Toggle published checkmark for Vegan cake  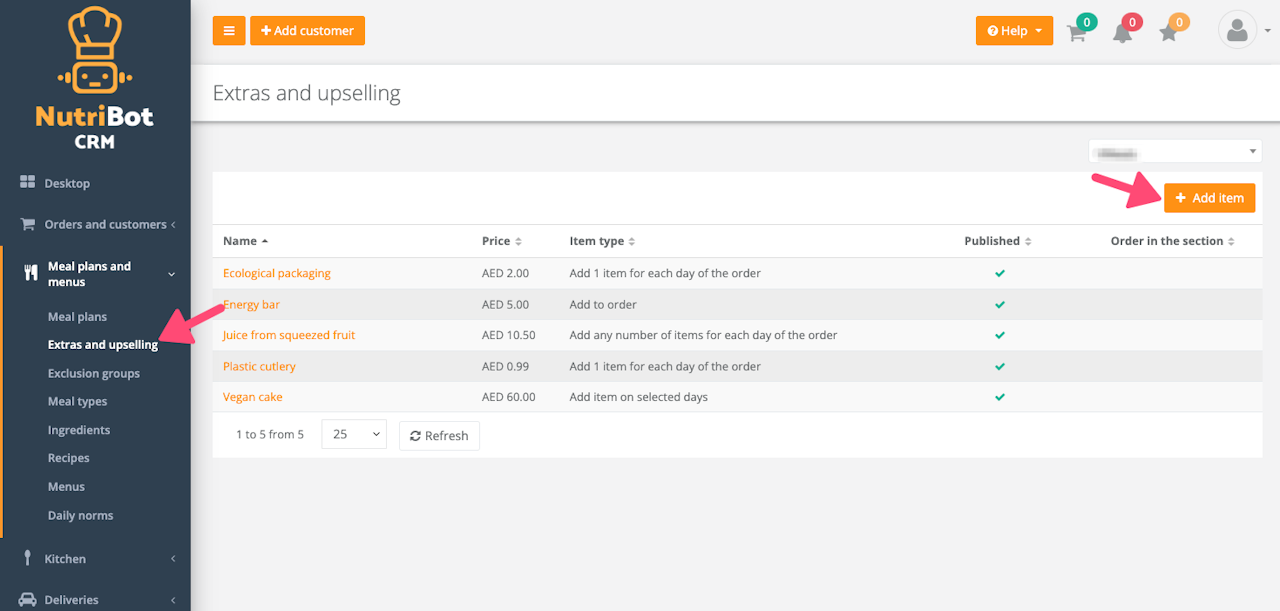pyautogui.click(x=999, y=397)
